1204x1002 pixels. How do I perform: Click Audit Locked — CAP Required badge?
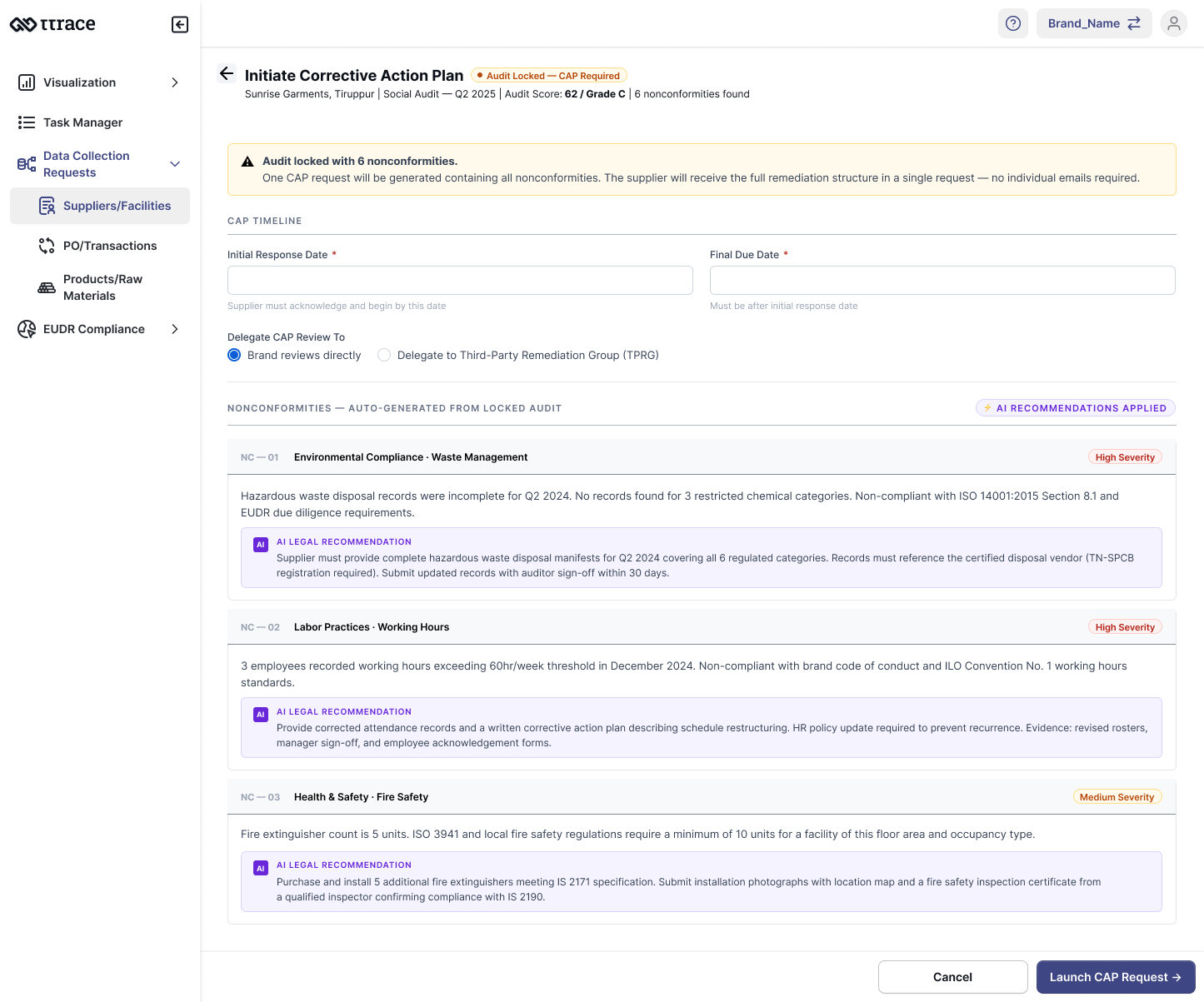point(549,76)
